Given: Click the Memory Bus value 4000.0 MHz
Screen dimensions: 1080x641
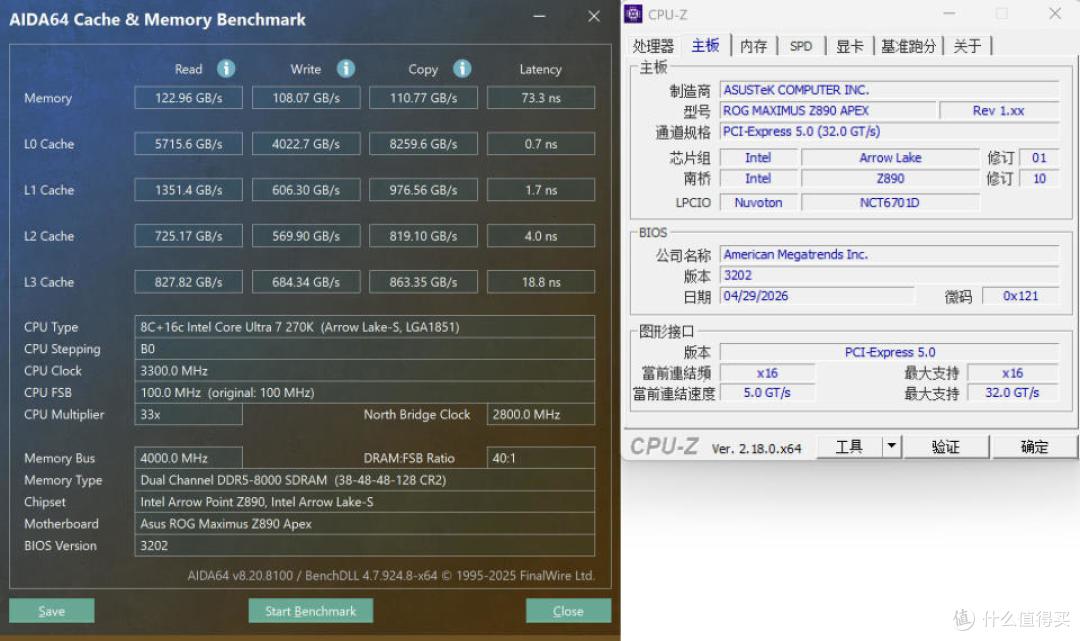Looking at the screenshot, I should point(189,458).
